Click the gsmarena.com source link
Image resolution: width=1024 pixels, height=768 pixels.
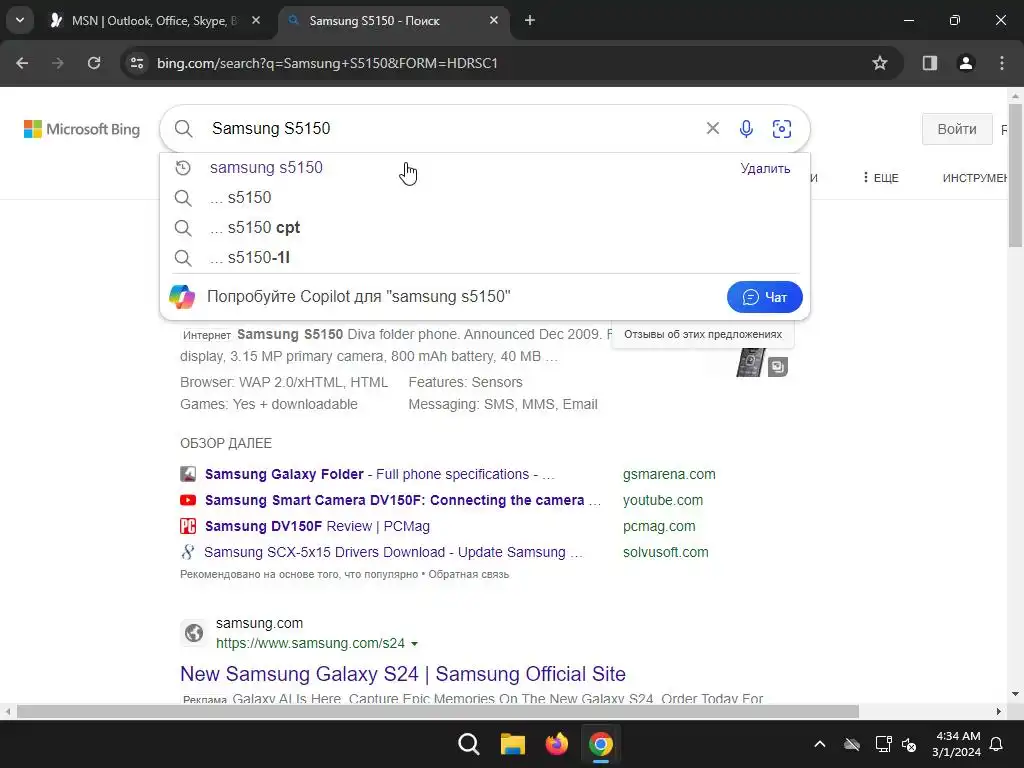point(669,474)
